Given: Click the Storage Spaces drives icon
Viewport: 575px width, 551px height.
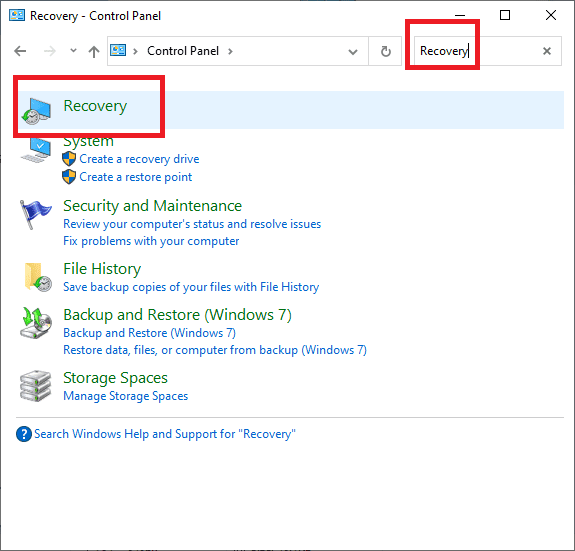Looking at the screenshot, I should [36, 386].
